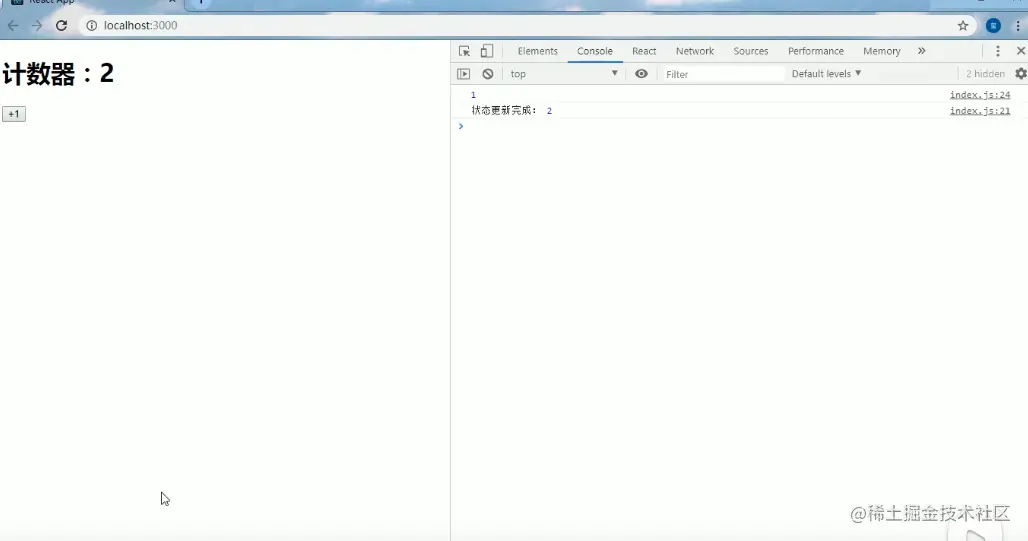The height and width of the screenshot is (541, 1028).
Task: Open DevTools customize menu dots
Action: (998, 51)
